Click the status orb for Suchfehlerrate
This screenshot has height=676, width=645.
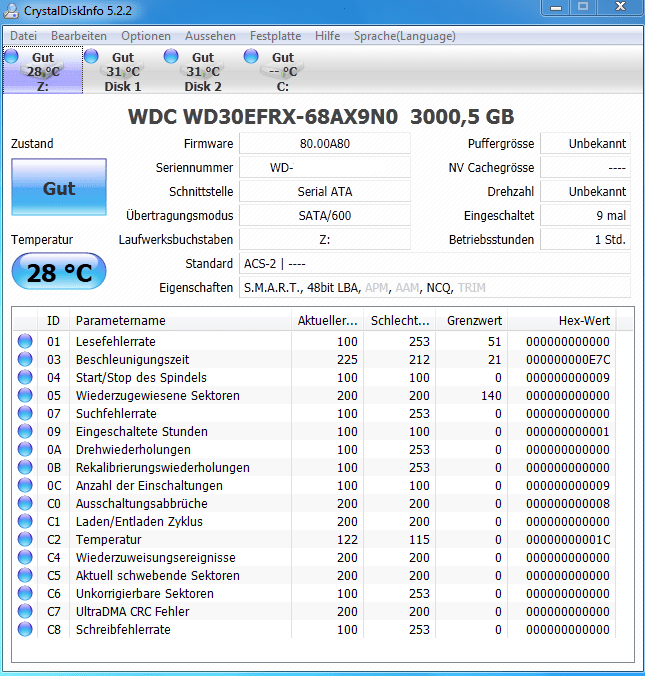(x=25, y=413)
